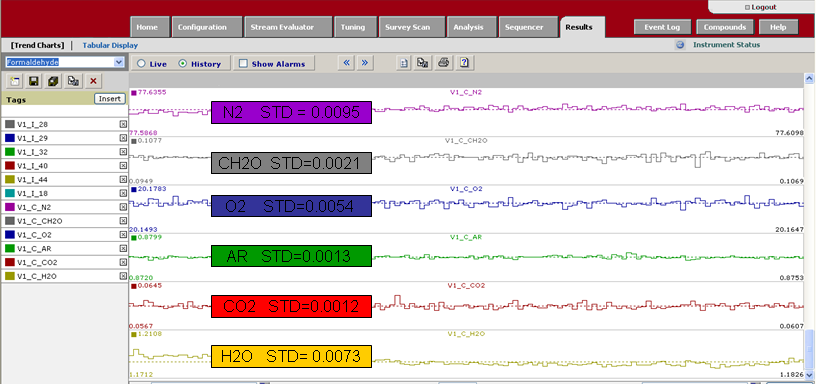Remove the V1_C_O2 tag
Screen dimensions: 816x384
click(x=123, y=234)
